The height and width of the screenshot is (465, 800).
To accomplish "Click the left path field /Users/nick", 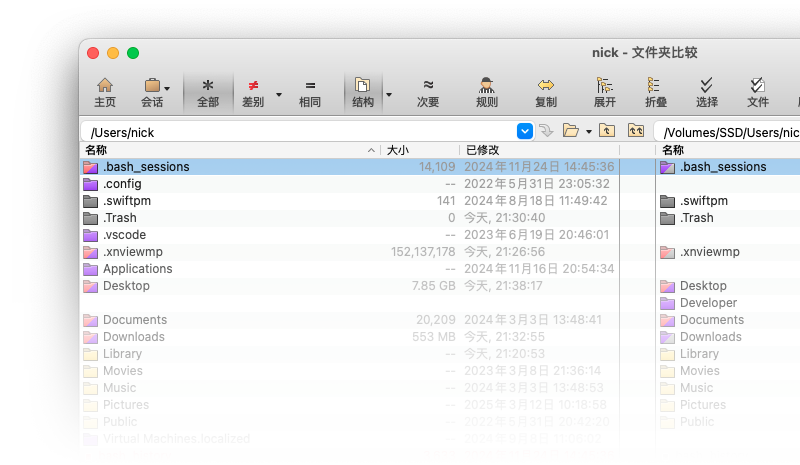I will (300, 132).
